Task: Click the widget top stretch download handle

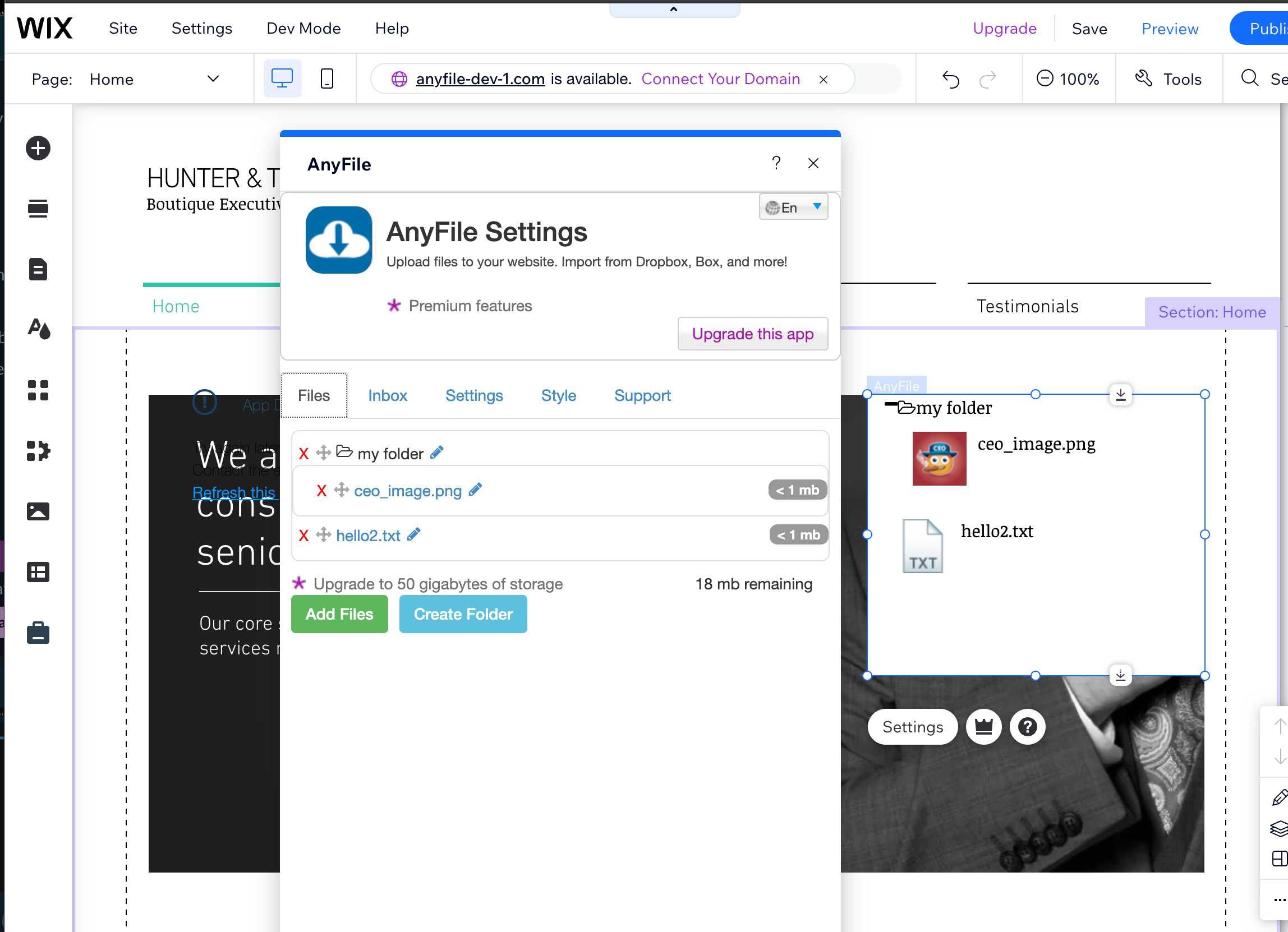Action: point(1120,394)
